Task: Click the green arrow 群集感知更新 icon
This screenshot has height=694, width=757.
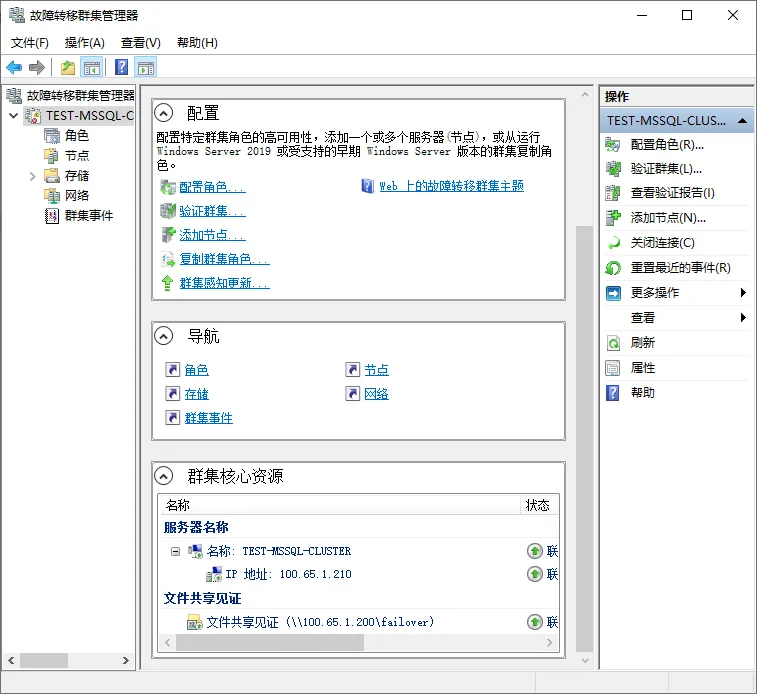Action: click(168, 283)
